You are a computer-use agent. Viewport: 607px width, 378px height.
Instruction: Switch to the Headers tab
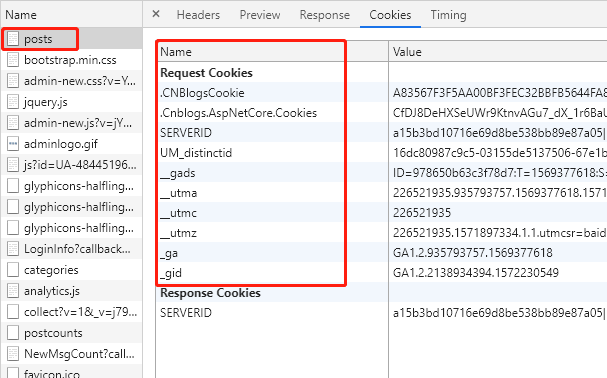pos(198,15)
